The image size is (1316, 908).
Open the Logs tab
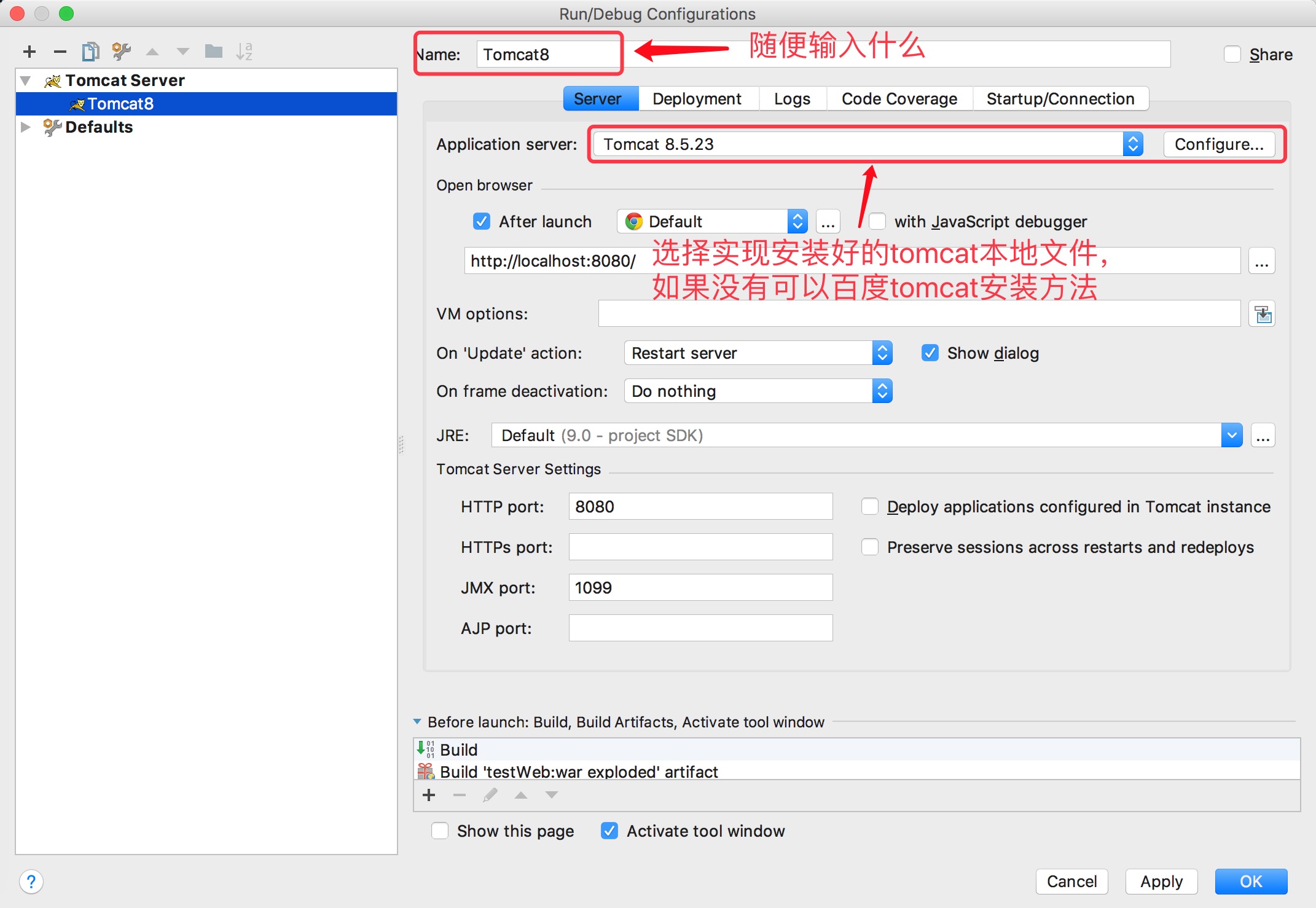(x=792, y=99)
